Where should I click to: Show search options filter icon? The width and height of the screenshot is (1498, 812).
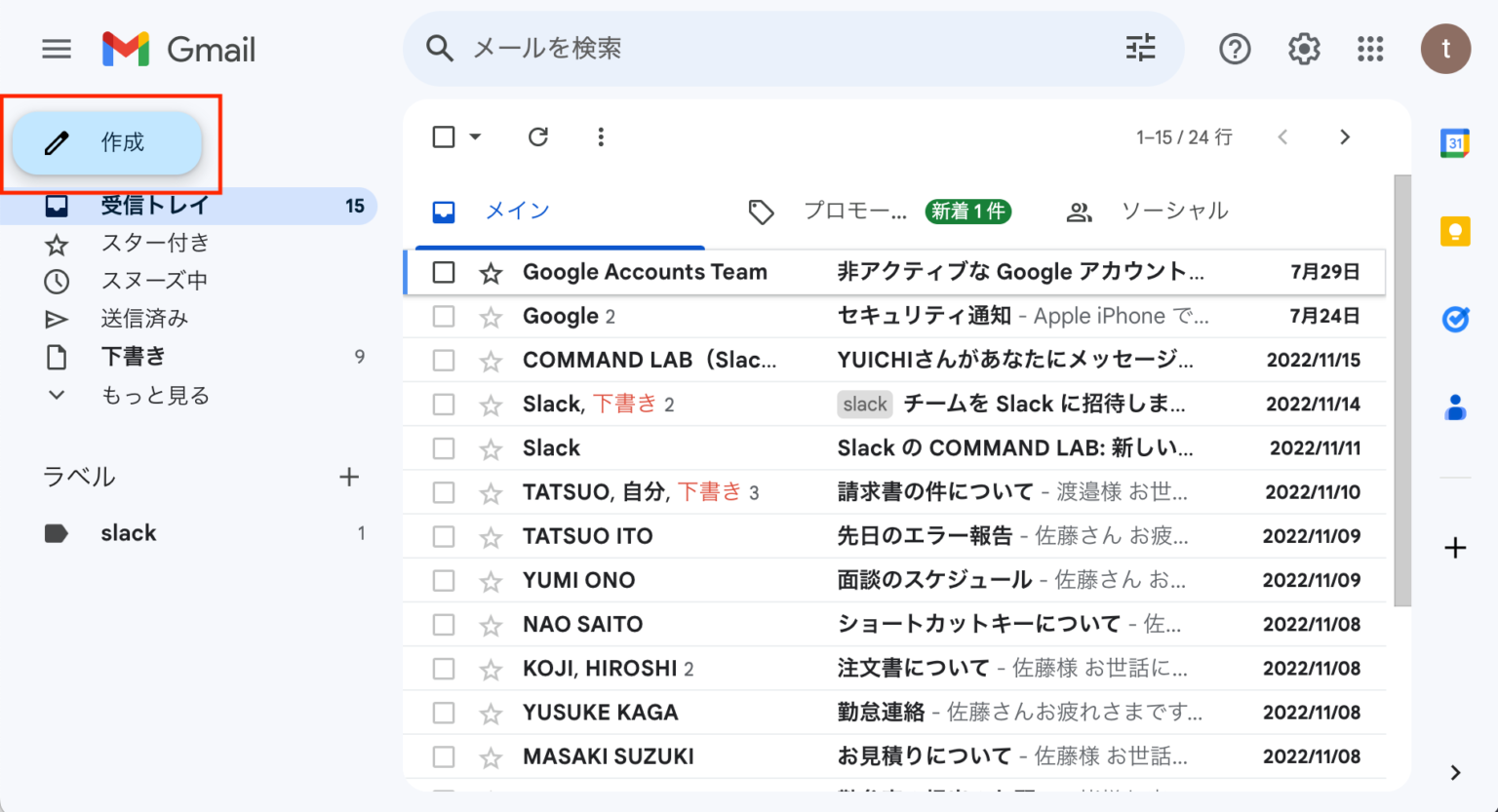point(1140,48)
